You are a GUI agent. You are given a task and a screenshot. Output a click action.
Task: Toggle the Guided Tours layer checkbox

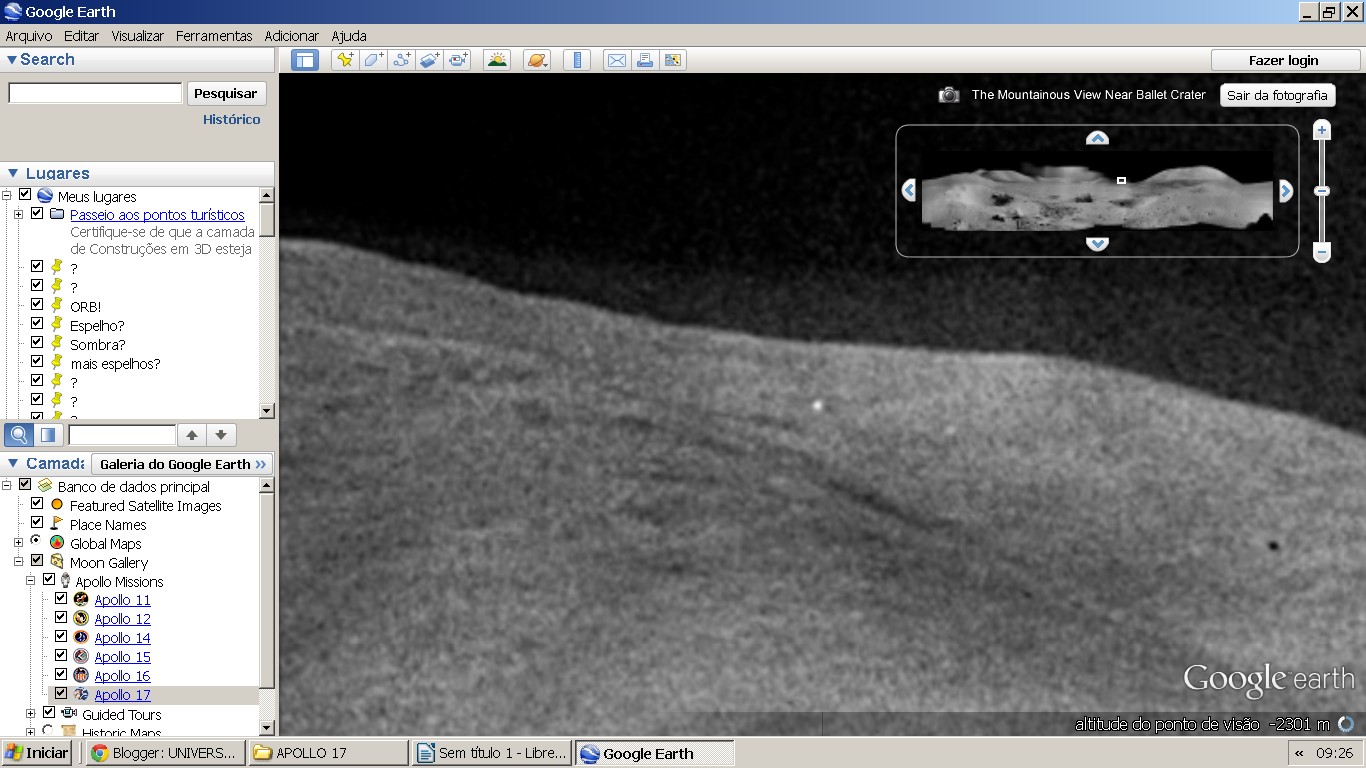pyautogui.click(x=49, y=713)
